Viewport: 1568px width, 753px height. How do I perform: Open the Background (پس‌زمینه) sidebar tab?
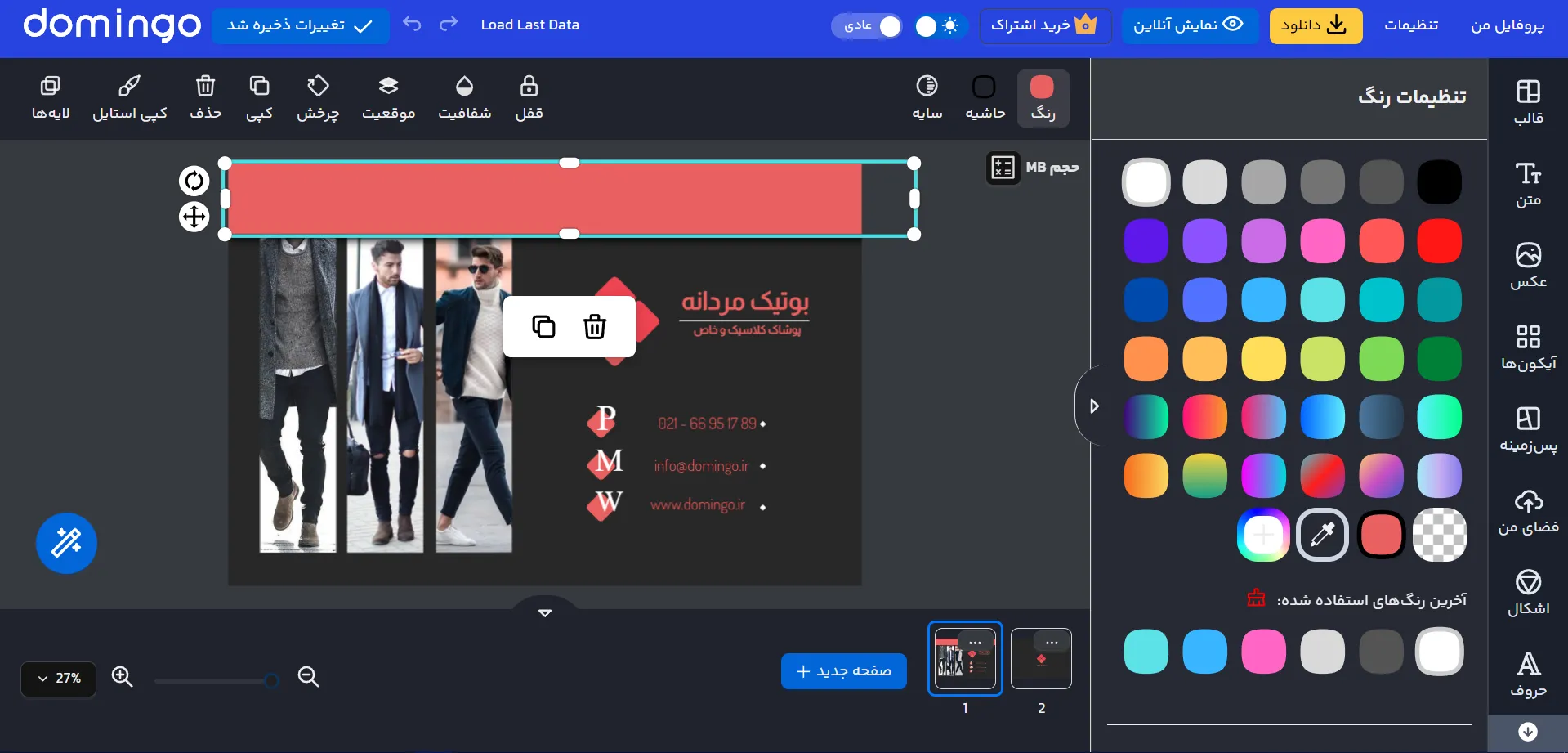(1528, 429)
